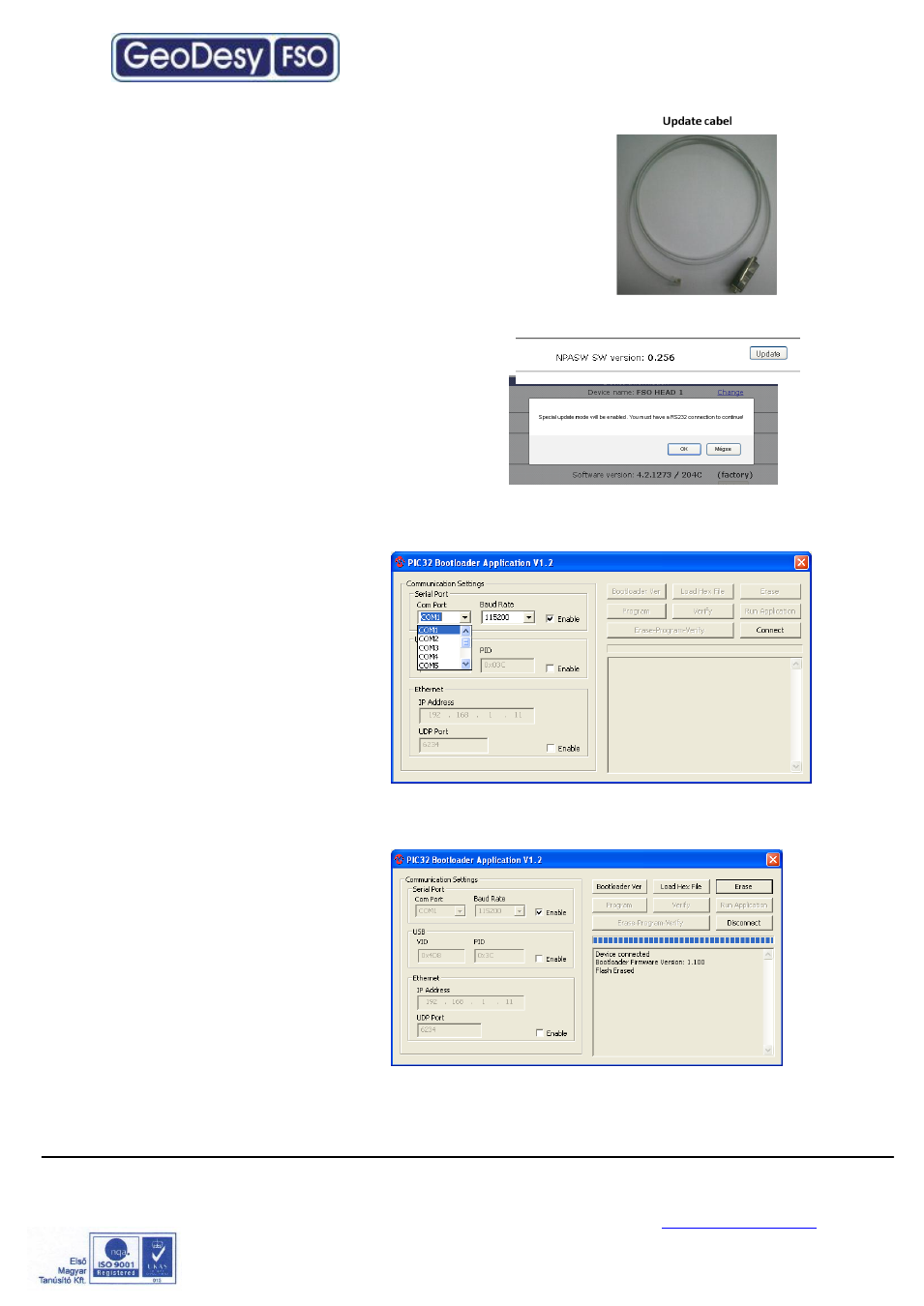Click the update cable photo
The height and width of the screenshot is (1306, 924).
coord(697,215)
